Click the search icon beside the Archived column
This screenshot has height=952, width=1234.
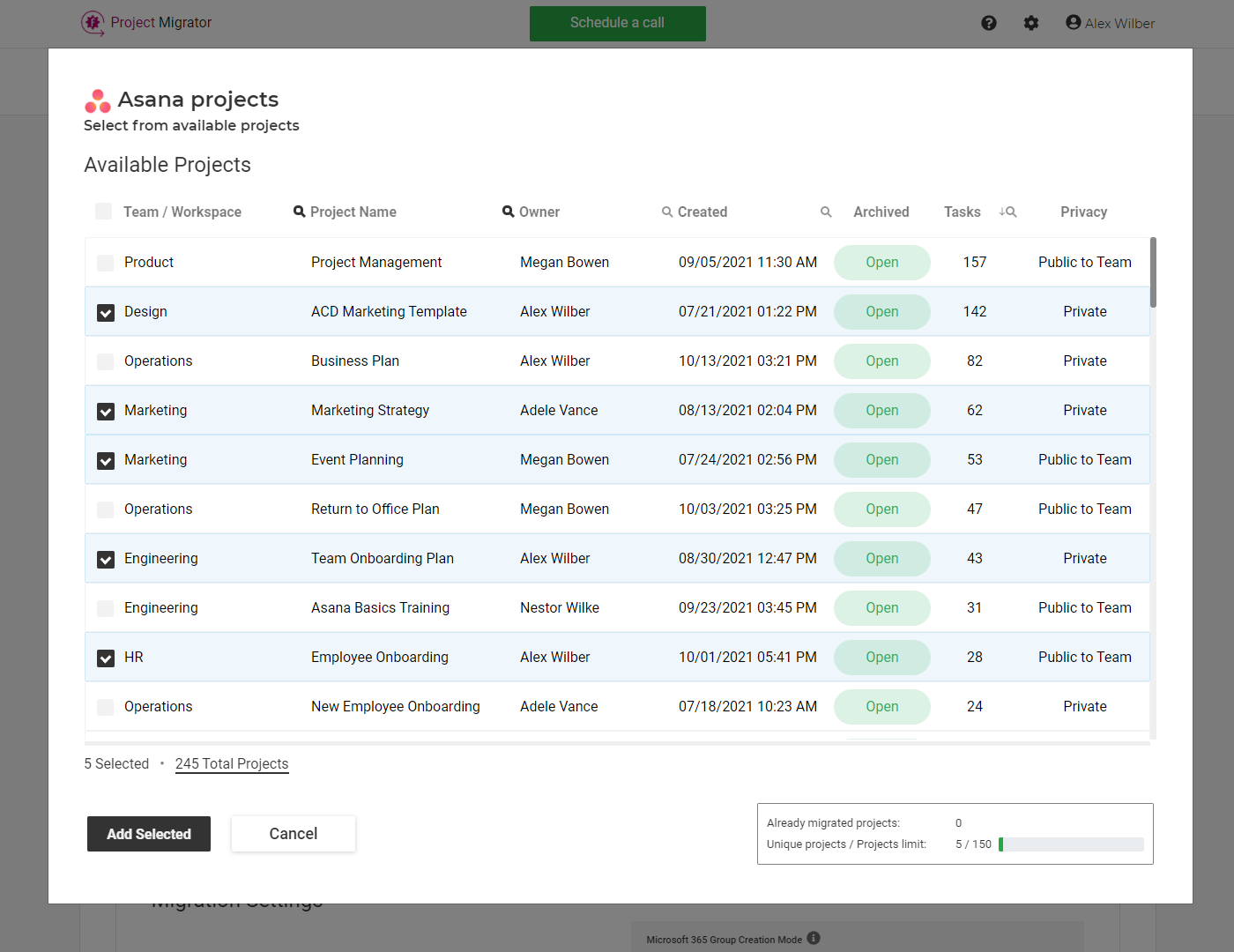826,212
